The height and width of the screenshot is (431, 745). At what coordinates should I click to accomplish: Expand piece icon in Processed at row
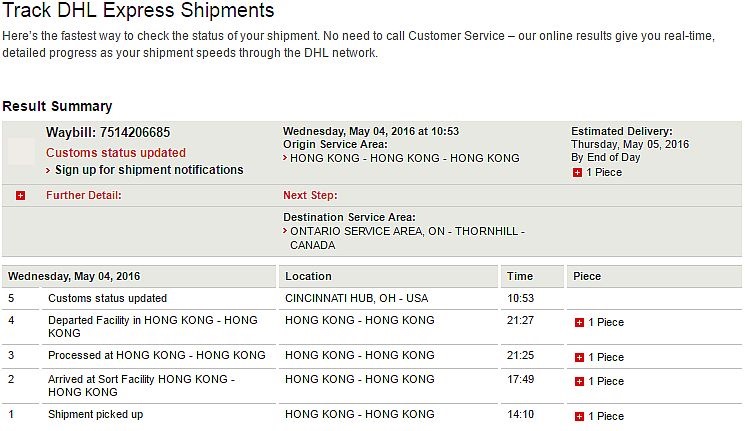[x=579, y=357]
